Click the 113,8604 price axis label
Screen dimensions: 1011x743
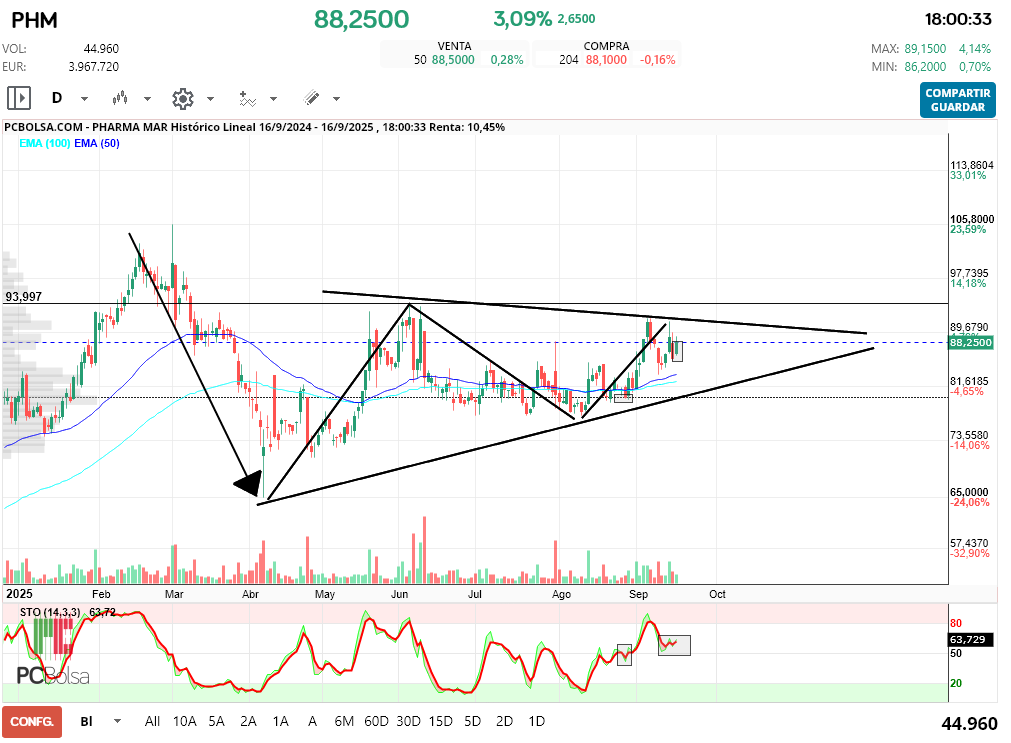tap(972, 165)
